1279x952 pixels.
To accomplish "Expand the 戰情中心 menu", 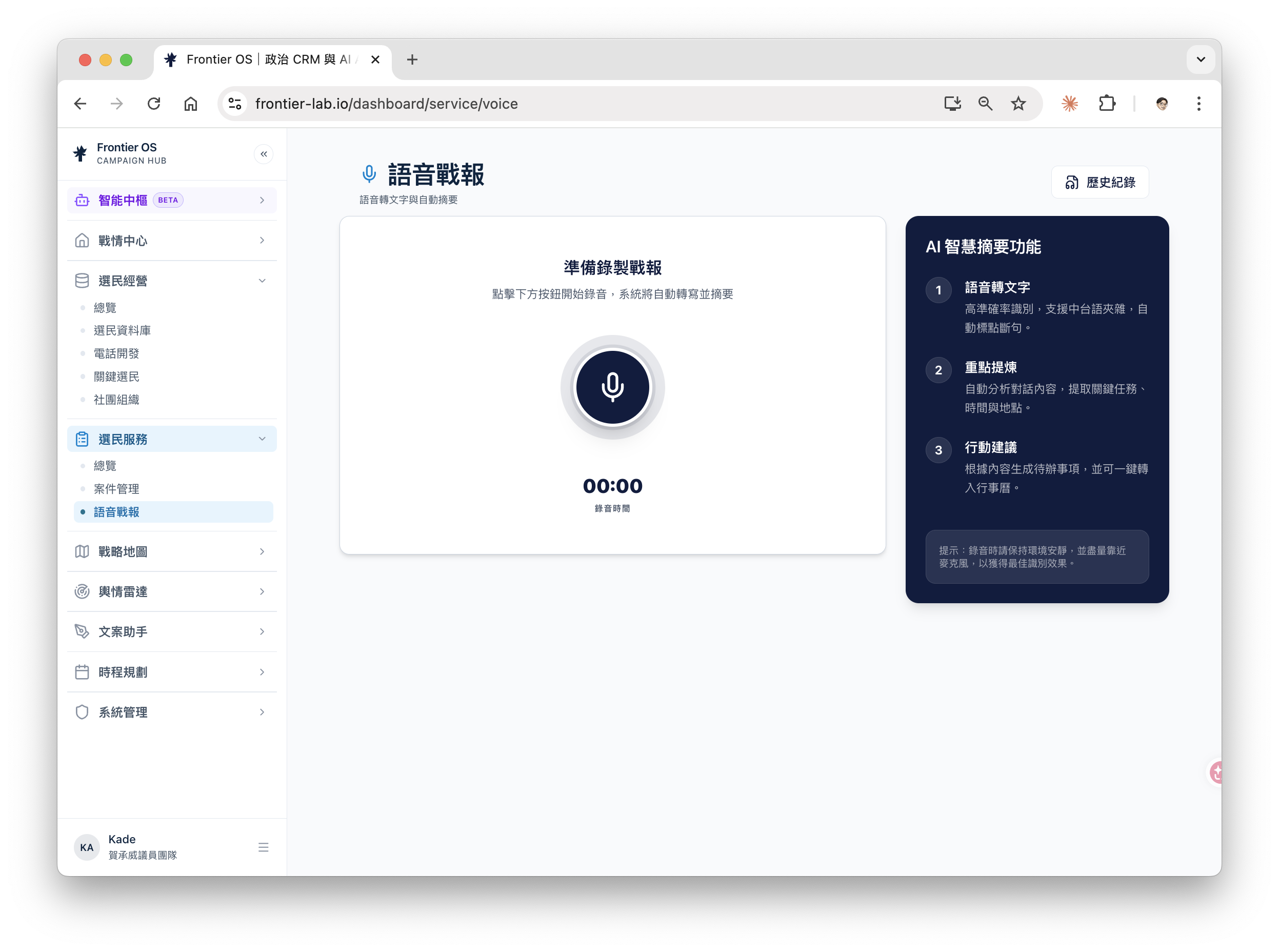I will click(x=172, y=240).
